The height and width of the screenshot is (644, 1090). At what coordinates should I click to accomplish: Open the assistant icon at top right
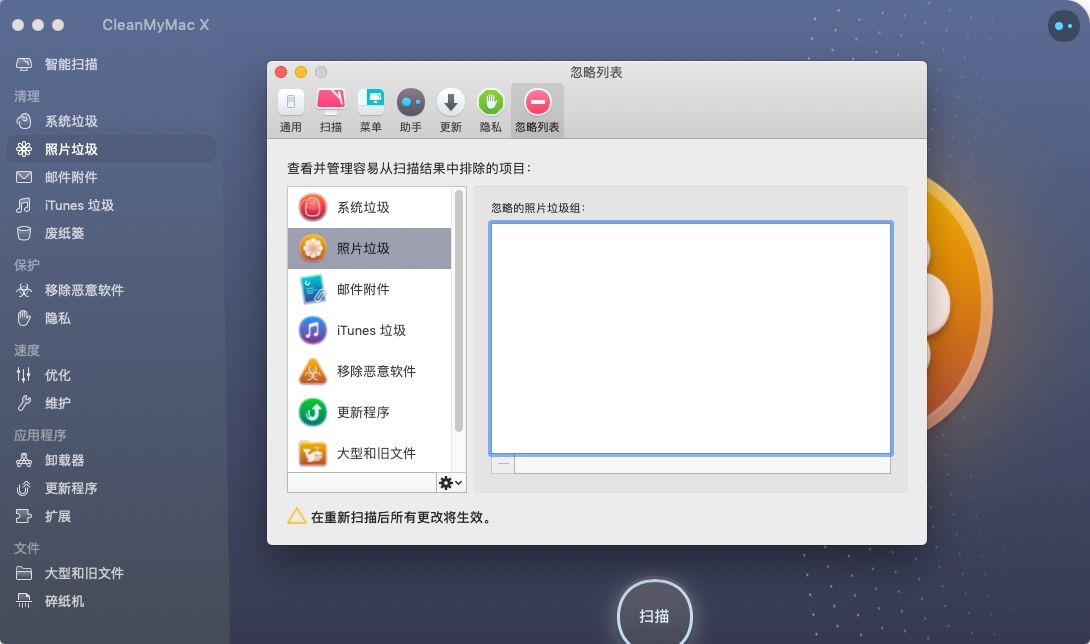point(1064,26)
